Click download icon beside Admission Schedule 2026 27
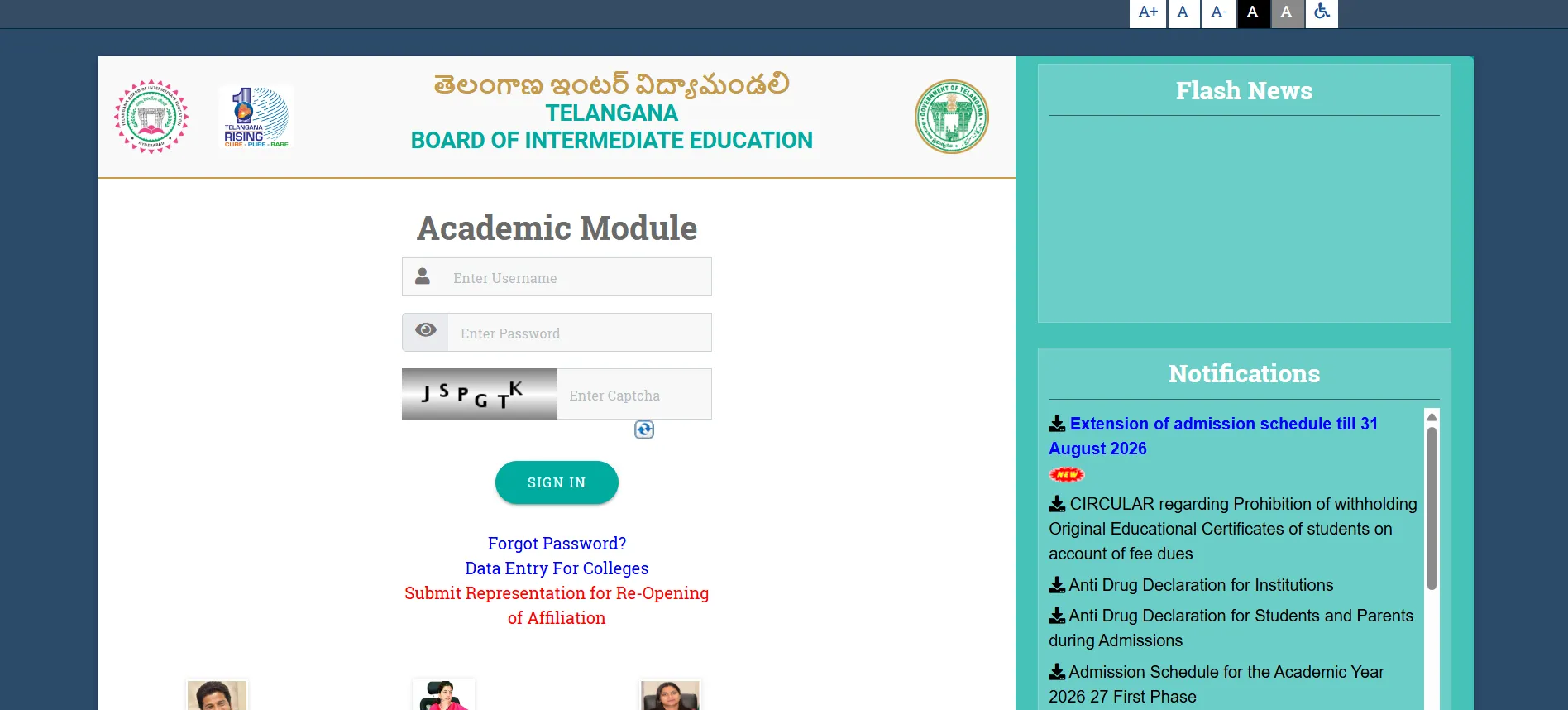 click(x=1057, y=672)
